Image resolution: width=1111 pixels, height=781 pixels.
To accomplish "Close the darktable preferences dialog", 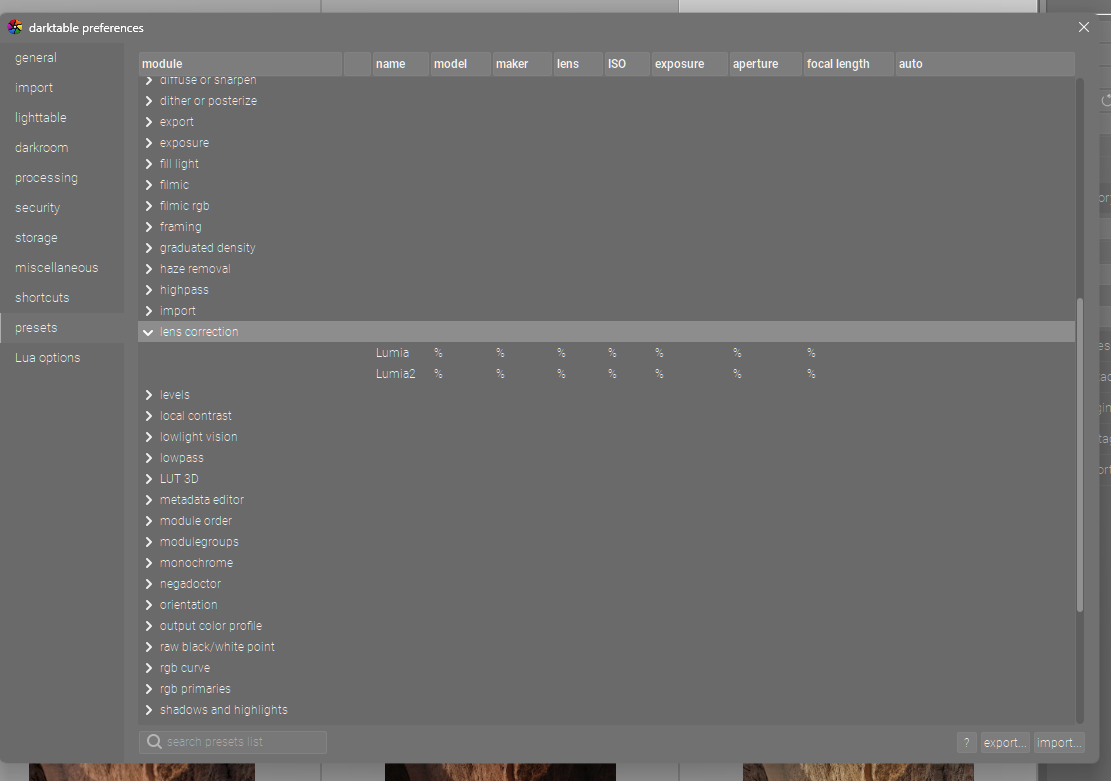I will [x=1083, y=27].
